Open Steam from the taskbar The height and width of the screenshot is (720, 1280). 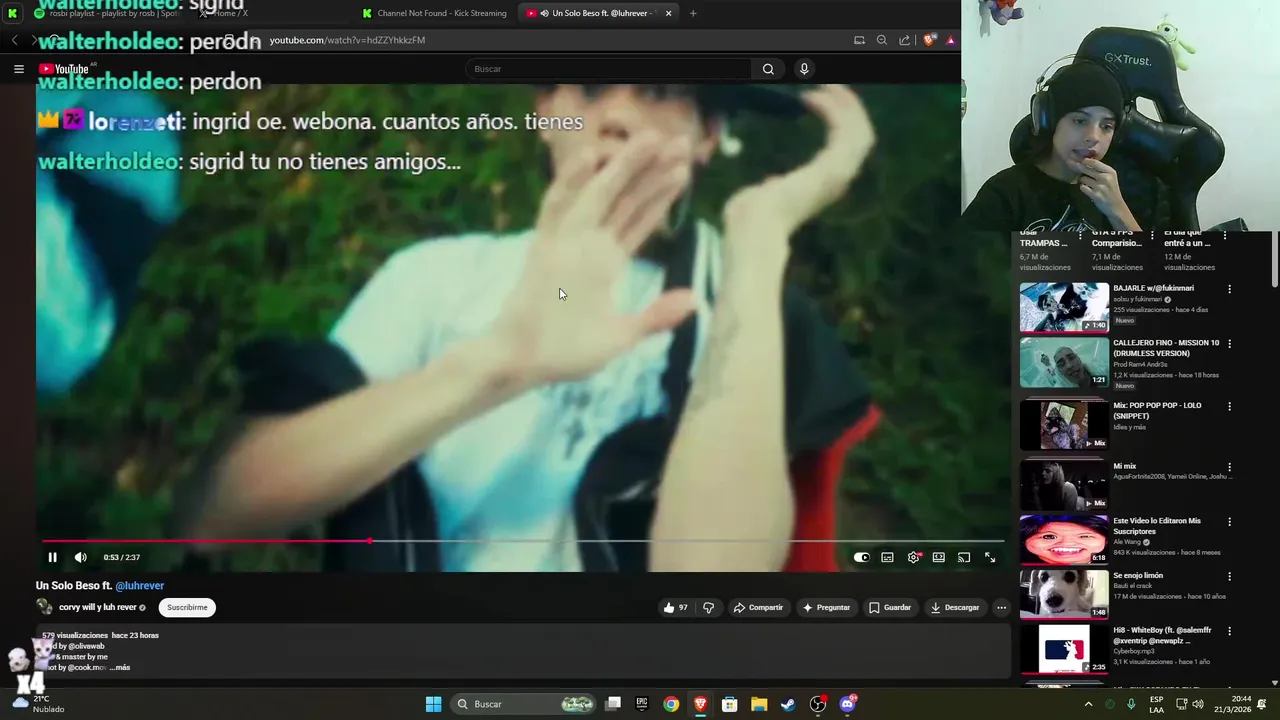coord(788,704)
